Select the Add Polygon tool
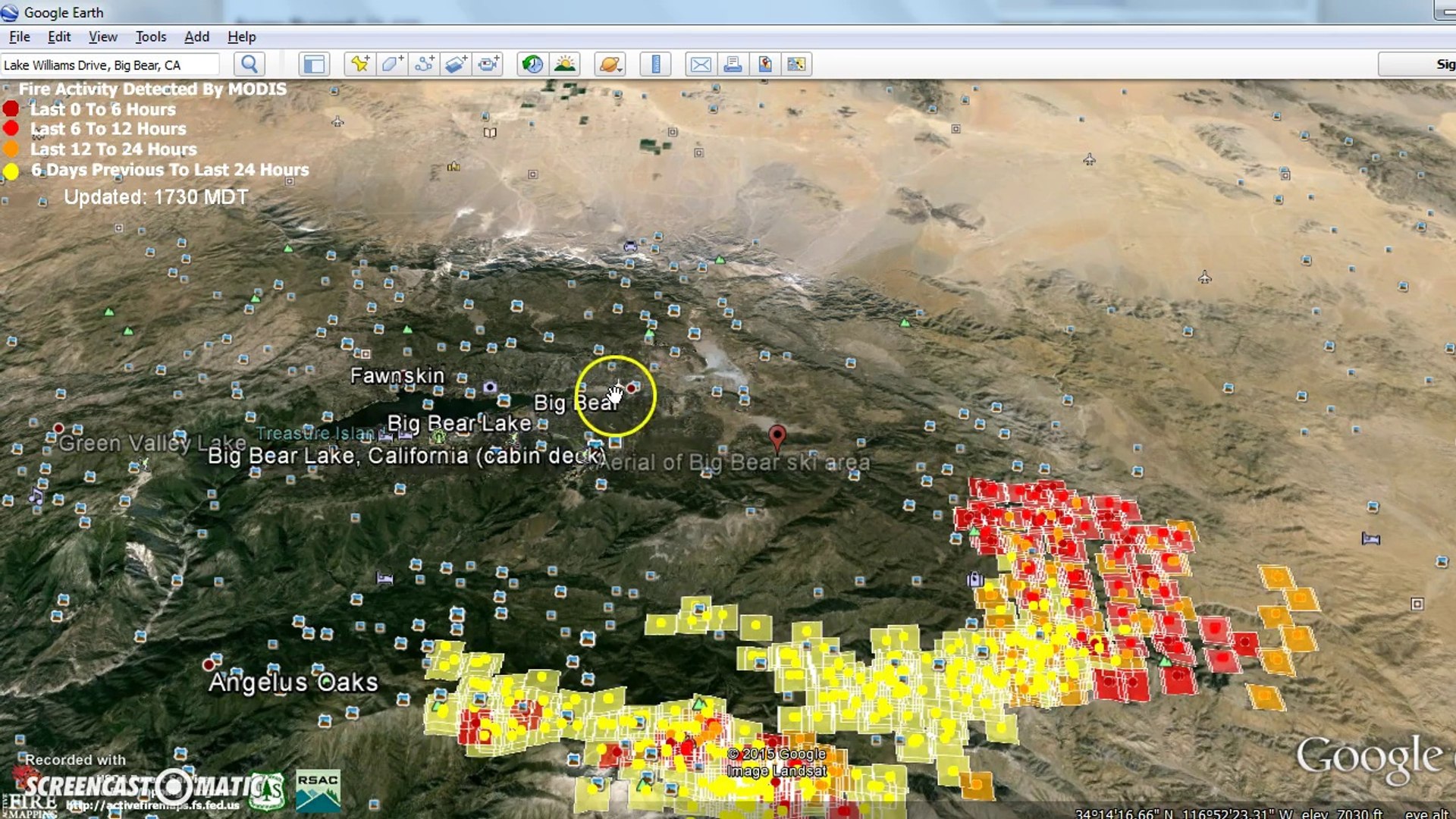The height and width of the screenshot is (819, 1456). click(392, 64)
